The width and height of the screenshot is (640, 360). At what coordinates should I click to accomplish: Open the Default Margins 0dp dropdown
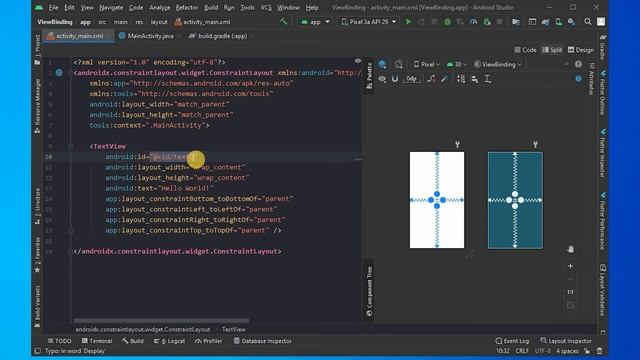411,79
